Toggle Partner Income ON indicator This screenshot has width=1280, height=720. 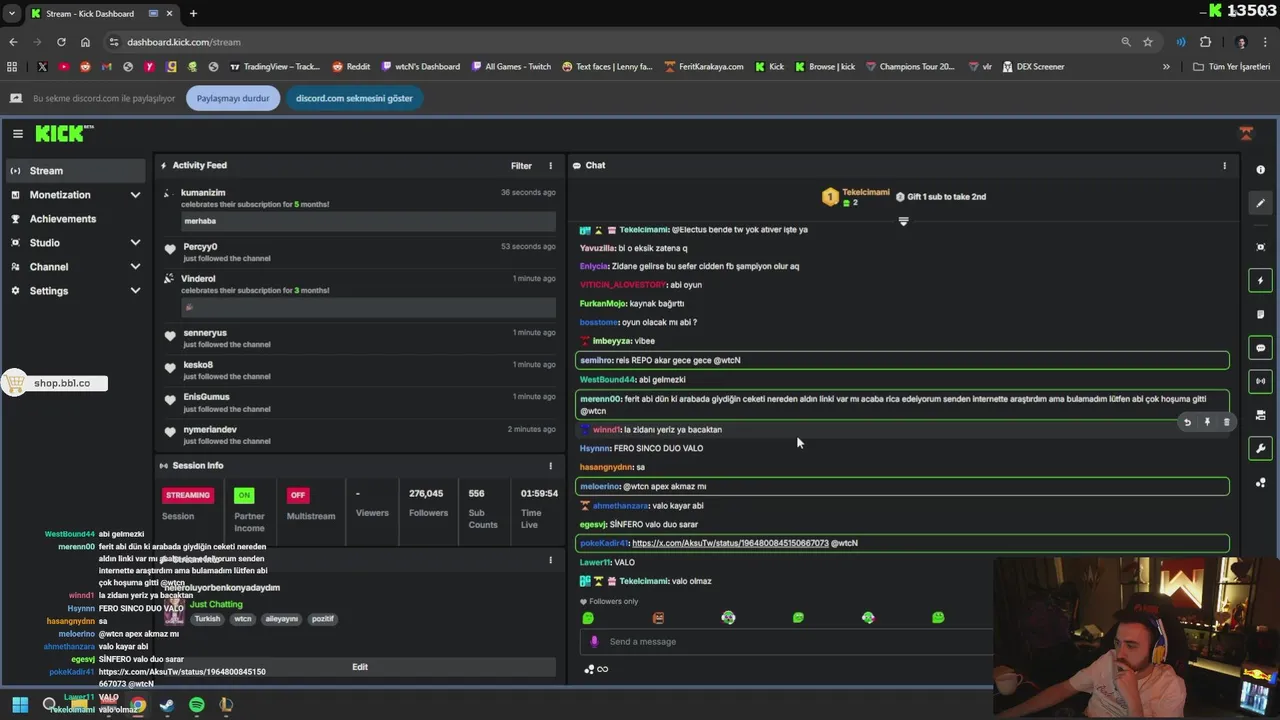pos(244,495)
